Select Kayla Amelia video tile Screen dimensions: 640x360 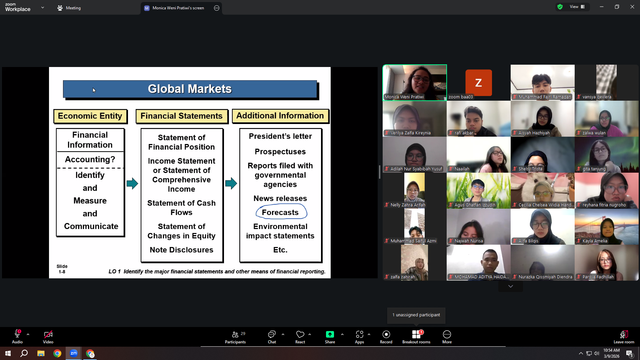click(607, 227)
